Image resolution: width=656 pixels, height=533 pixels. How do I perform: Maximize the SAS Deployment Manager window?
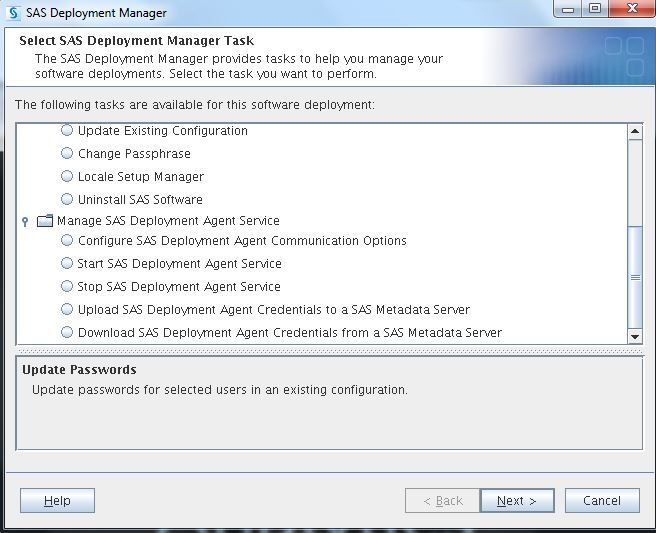pyautogui.click(x=595, y=11)
